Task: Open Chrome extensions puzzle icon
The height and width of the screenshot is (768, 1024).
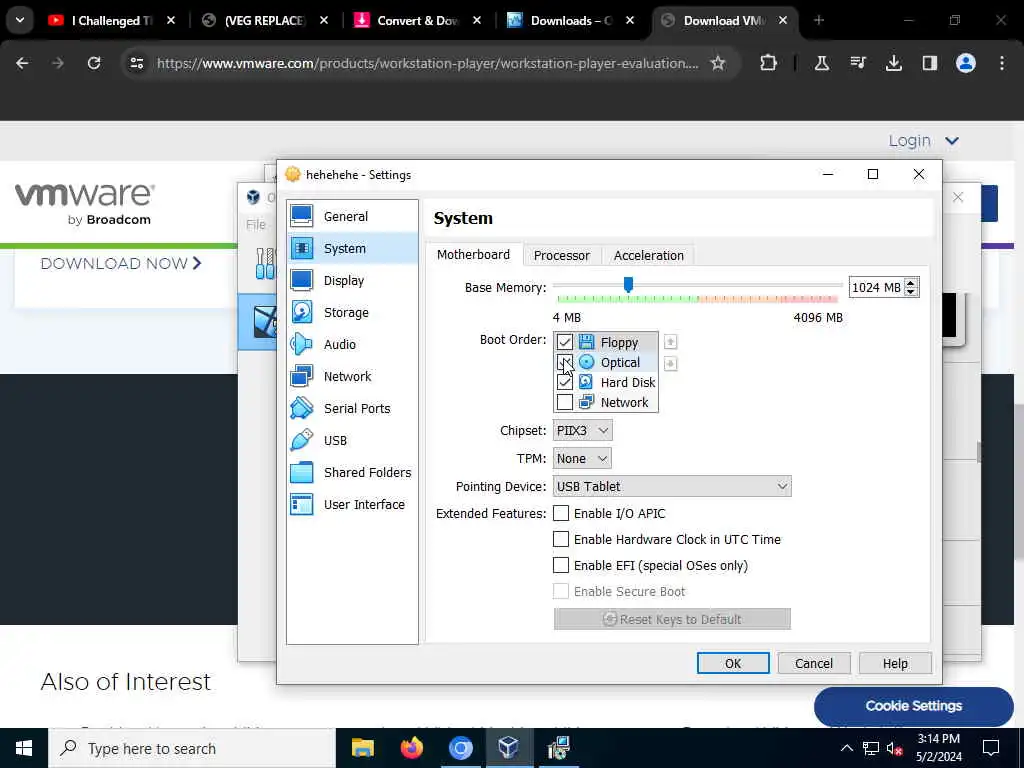Action: point(769,63)
